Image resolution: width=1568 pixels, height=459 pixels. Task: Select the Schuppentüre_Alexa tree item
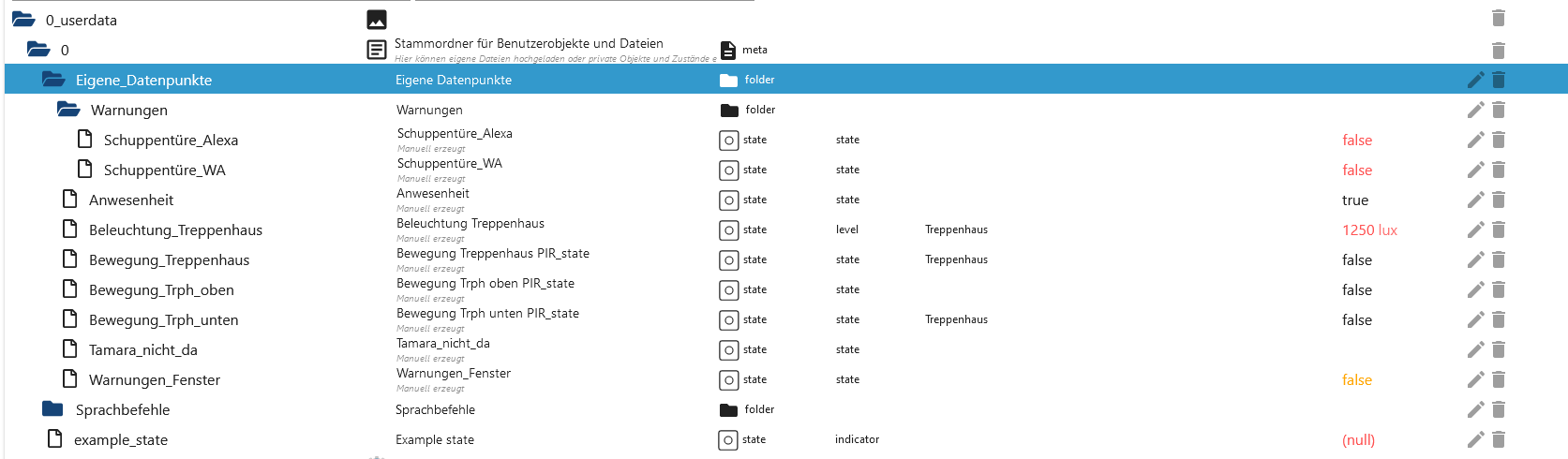[171, 141]
